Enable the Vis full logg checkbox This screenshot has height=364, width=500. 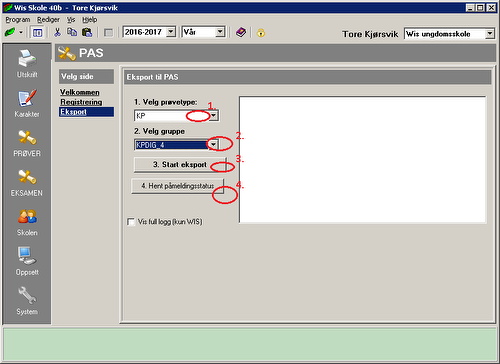[131, 222]
